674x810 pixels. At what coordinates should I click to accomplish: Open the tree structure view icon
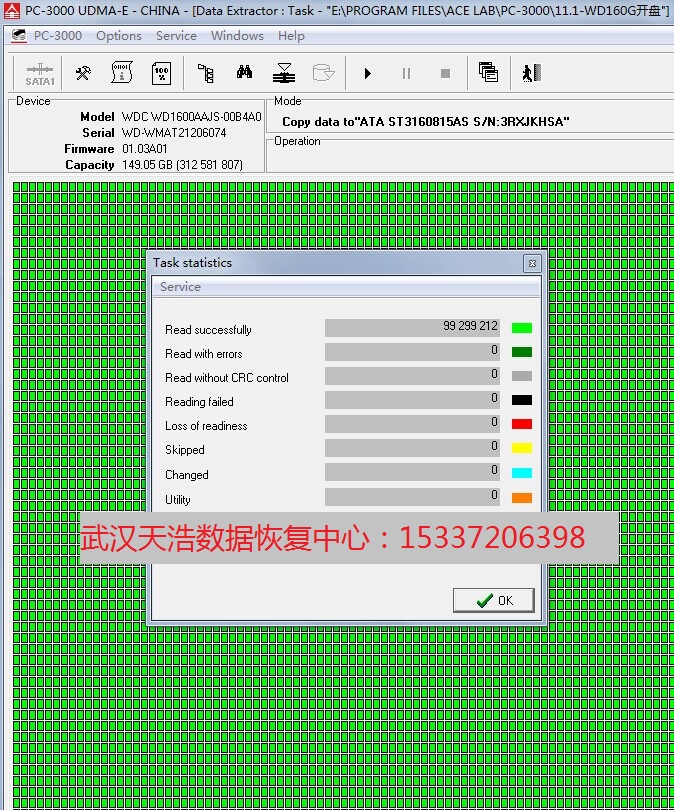205,73
